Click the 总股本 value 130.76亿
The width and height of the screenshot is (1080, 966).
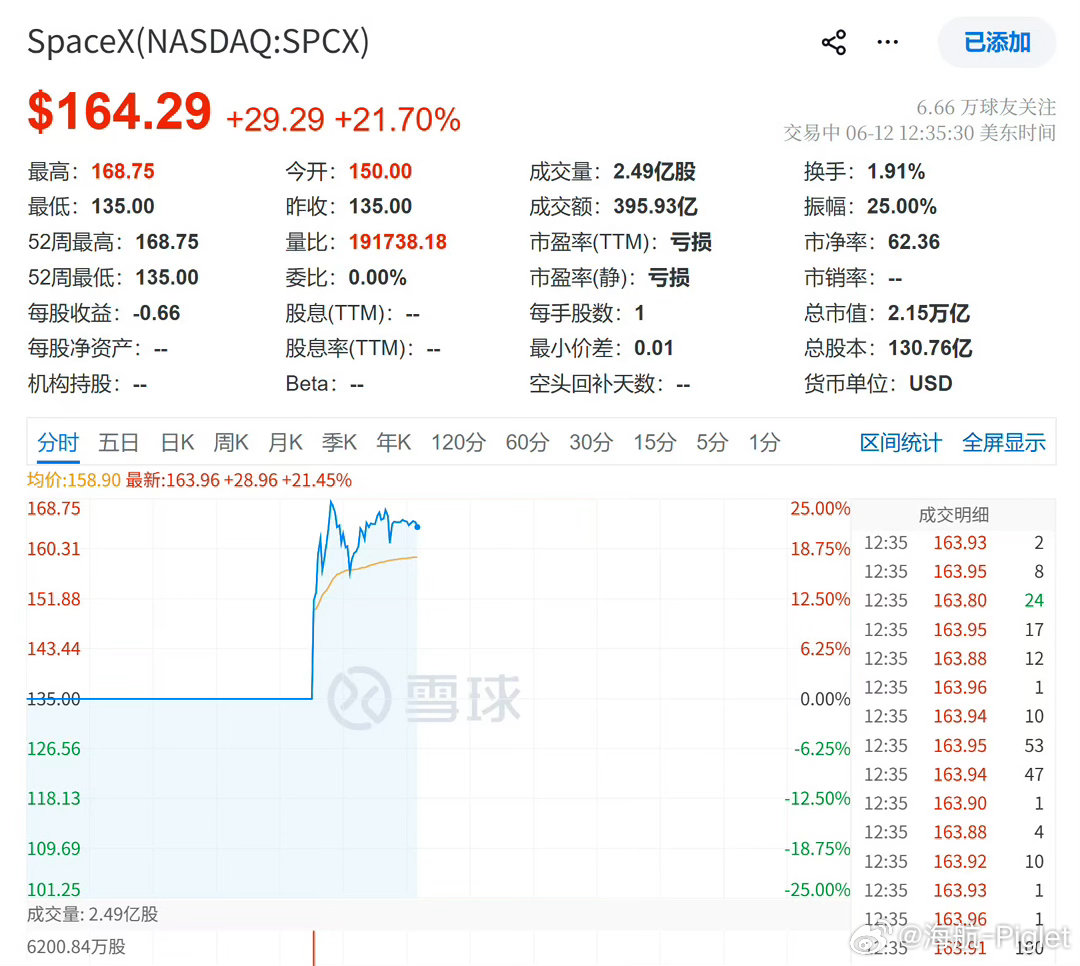point(930,348)
